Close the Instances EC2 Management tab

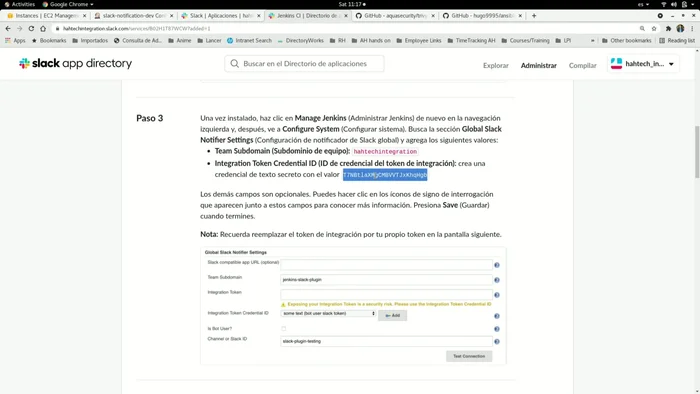click(84, 16)
